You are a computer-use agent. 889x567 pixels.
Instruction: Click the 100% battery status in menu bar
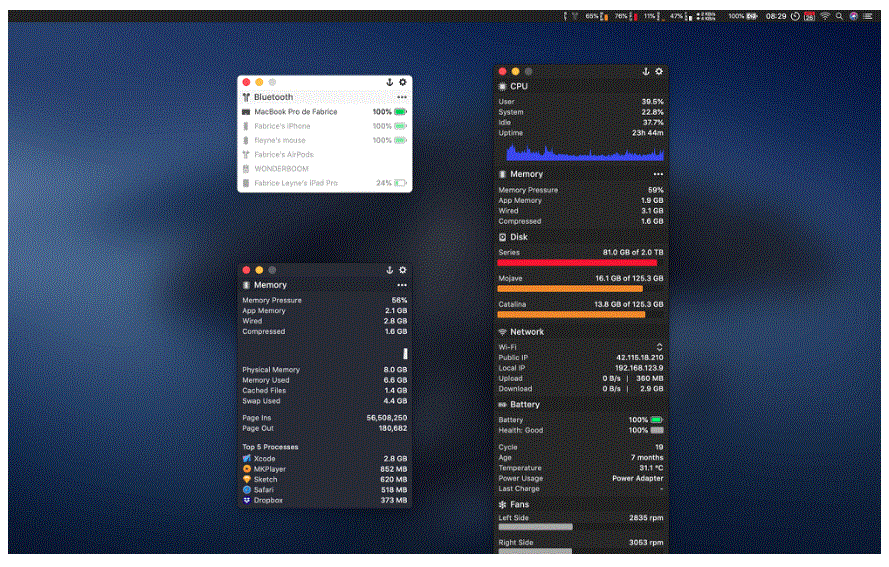743,16
